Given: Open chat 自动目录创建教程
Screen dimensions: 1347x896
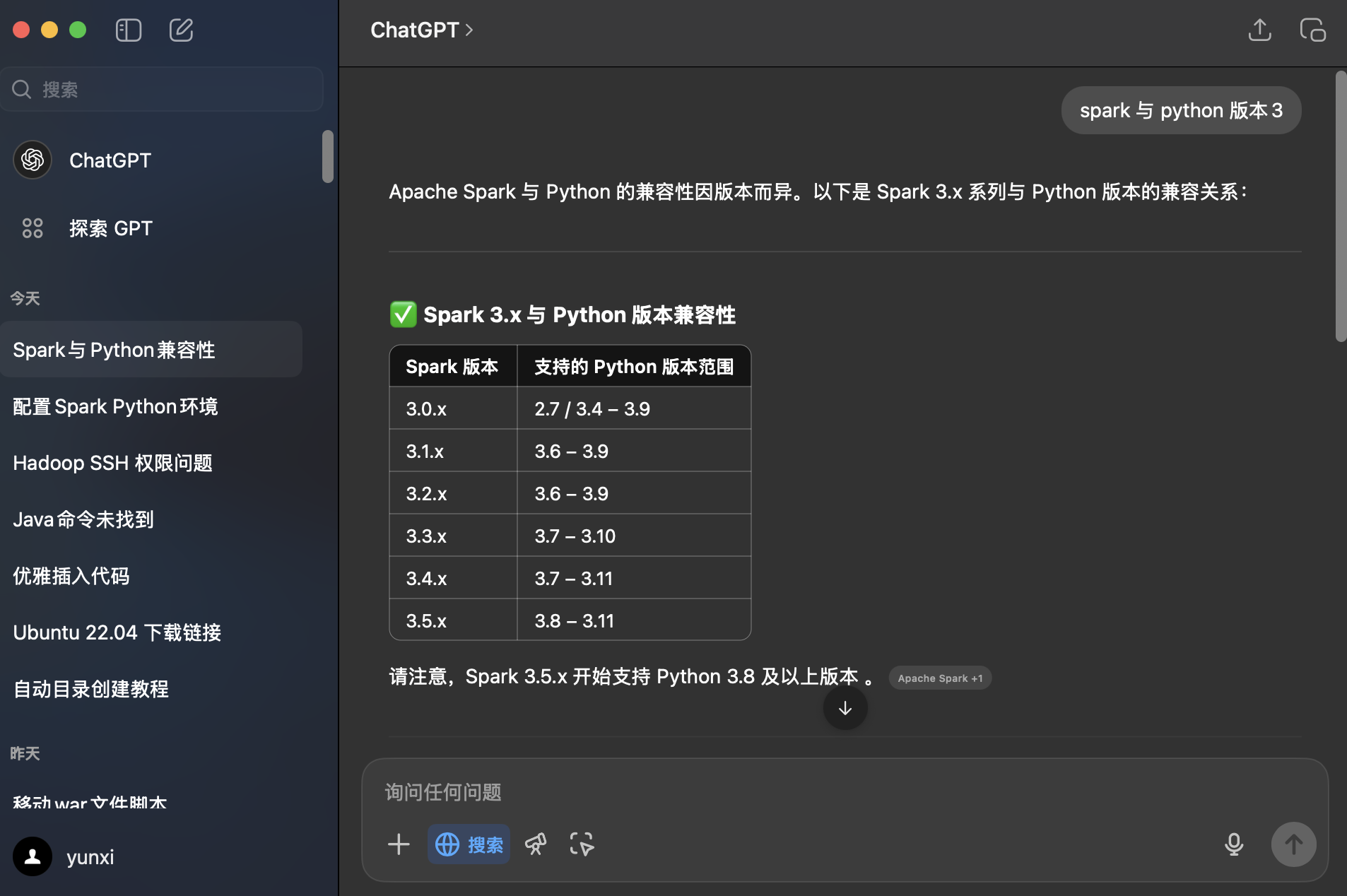Looking at the screenshot, I should [x=151, y=689].
